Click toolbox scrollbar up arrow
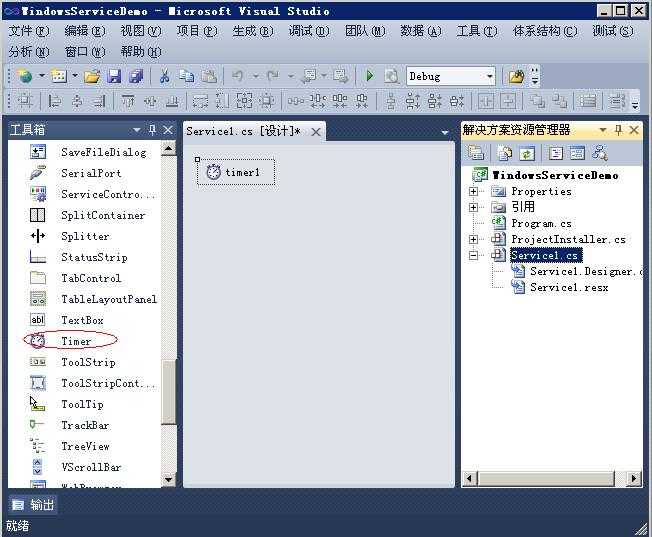Image resolution: width=652 pixels, height=537 pixels. [x=168, y=148]
